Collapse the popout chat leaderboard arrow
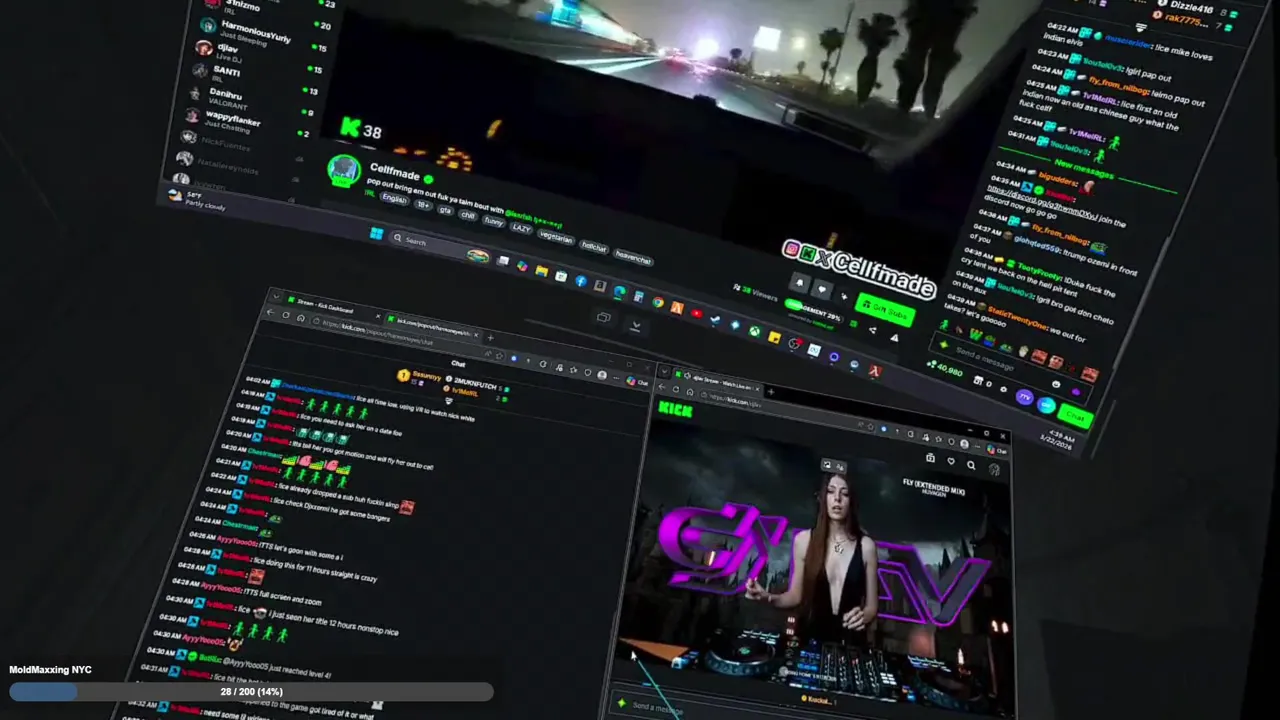 (x=449, y=399)
